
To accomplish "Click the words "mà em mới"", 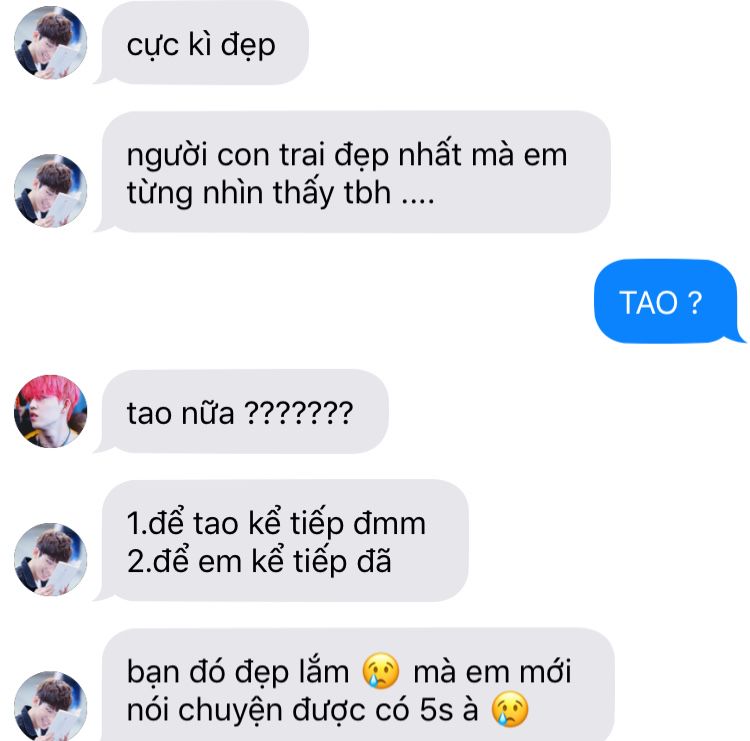I will [492, 672].
